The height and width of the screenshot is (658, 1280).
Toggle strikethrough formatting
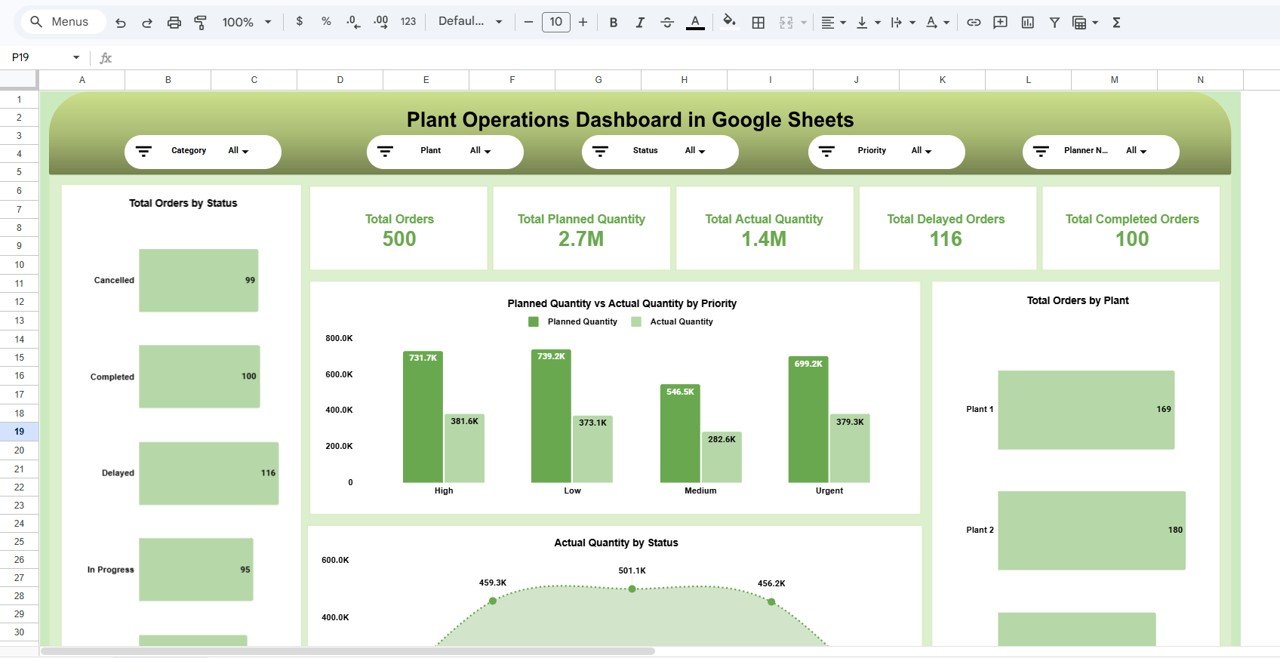pyautogui.click(x=667, y=21)
